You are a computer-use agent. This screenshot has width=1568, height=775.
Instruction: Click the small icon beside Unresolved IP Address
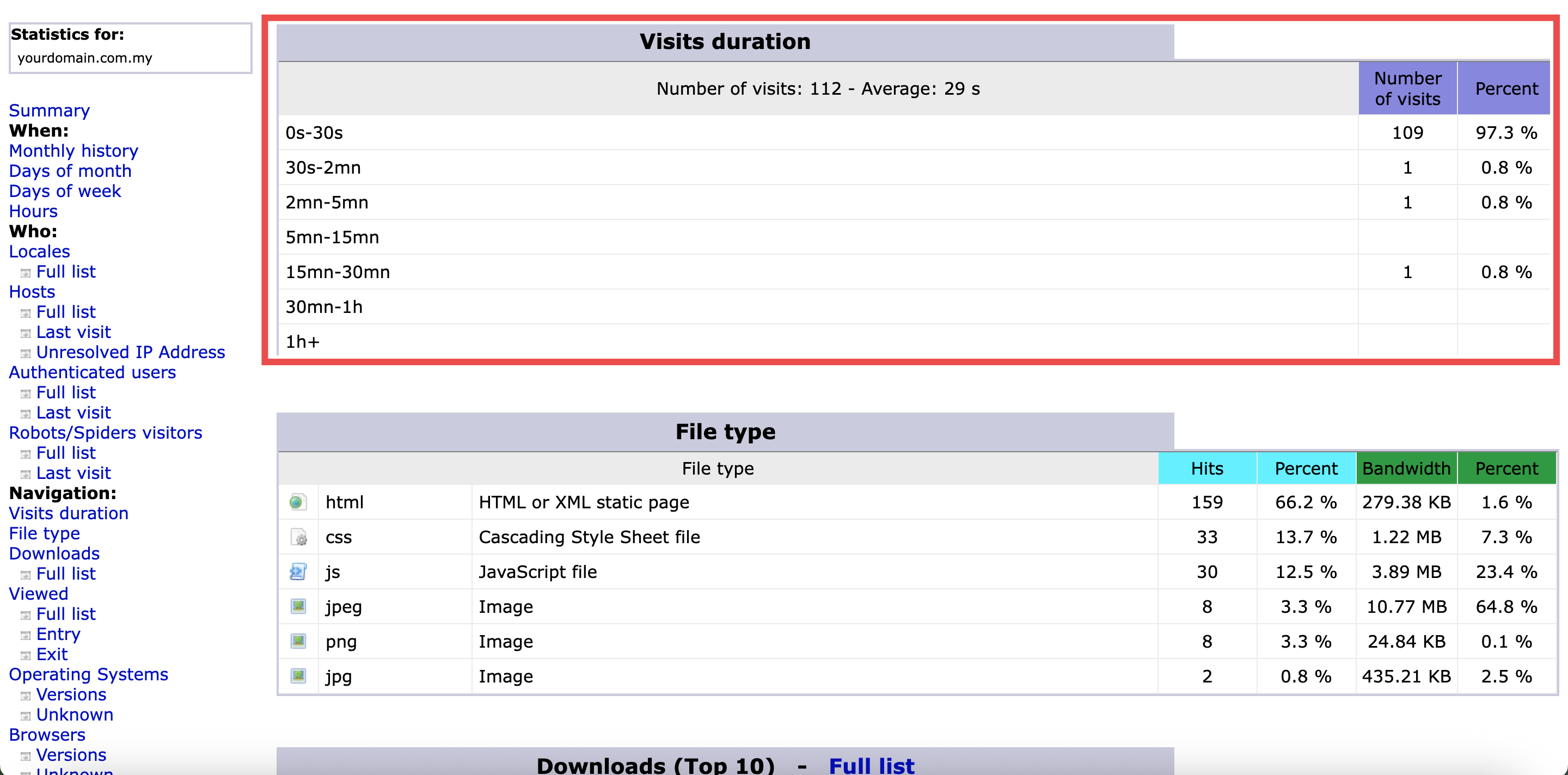point(25,353)
